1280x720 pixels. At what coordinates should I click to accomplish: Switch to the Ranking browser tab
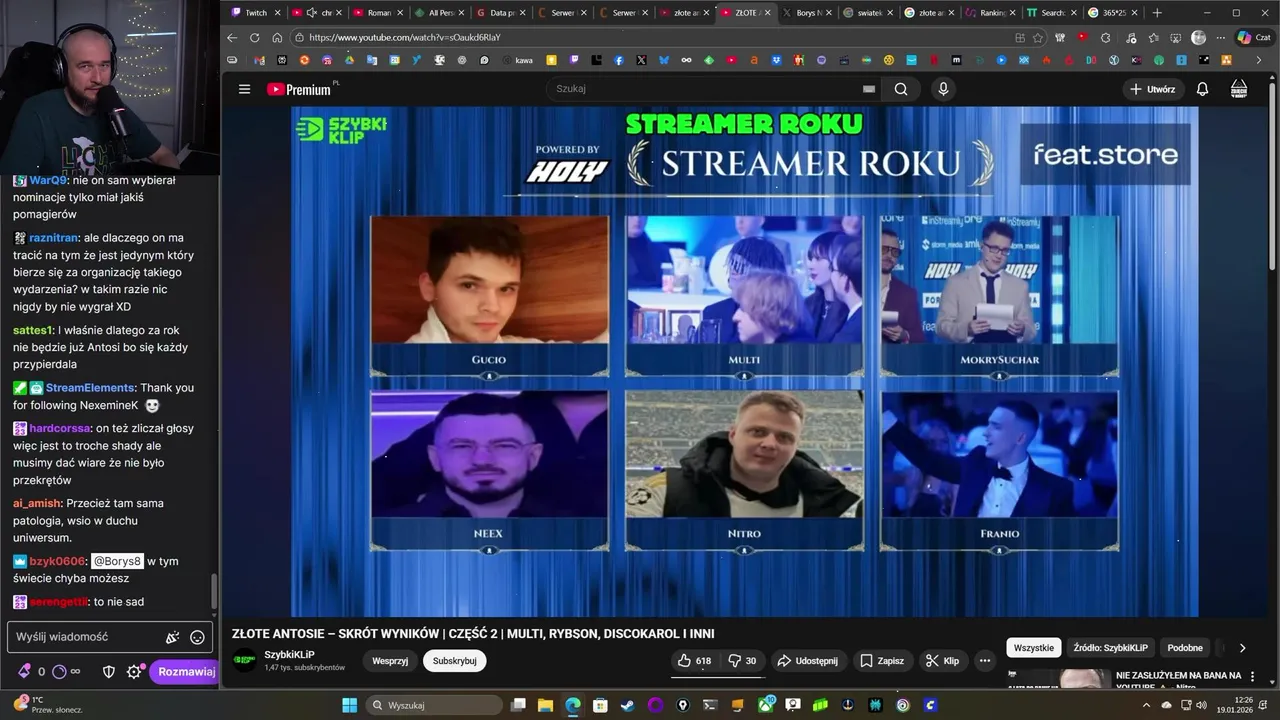[x=988, y=13]
